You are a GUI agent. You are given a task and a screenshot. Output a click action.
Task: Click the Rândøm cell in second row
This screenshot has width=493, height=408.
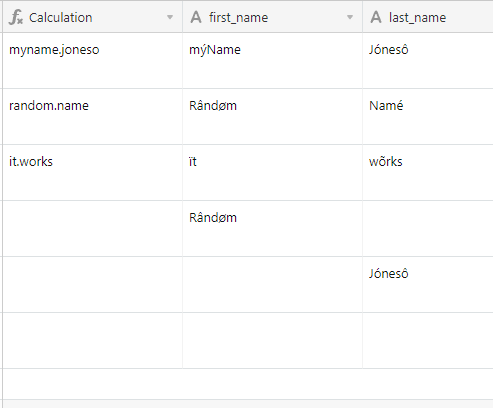pyautogui.click(x=272, y=117)
